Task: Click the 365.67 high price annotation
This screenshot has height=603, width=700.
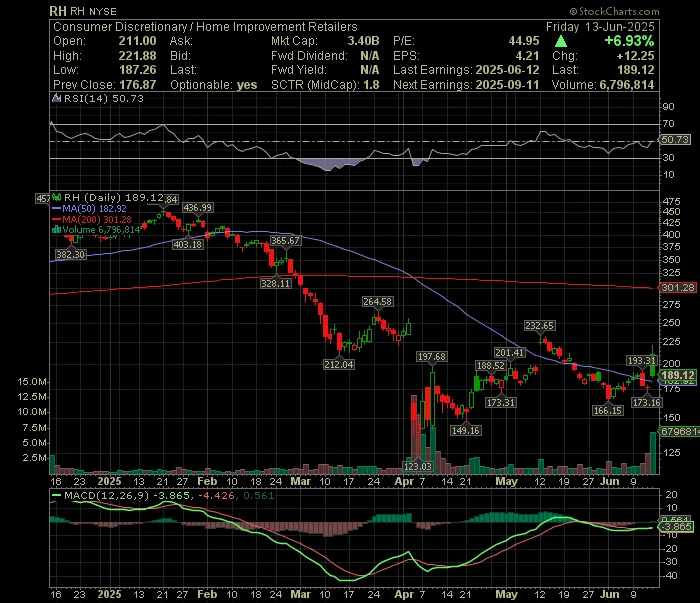Action: tap(285, 241)
